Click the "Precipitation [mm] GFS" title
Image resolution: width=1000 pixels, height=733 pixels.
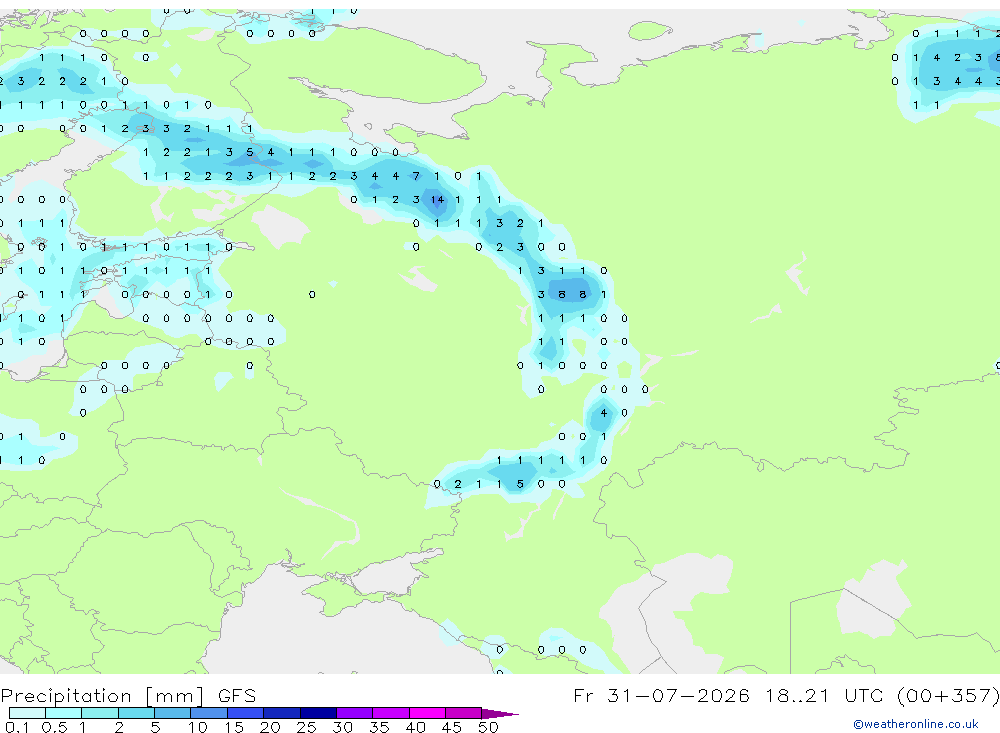(128, 696)
